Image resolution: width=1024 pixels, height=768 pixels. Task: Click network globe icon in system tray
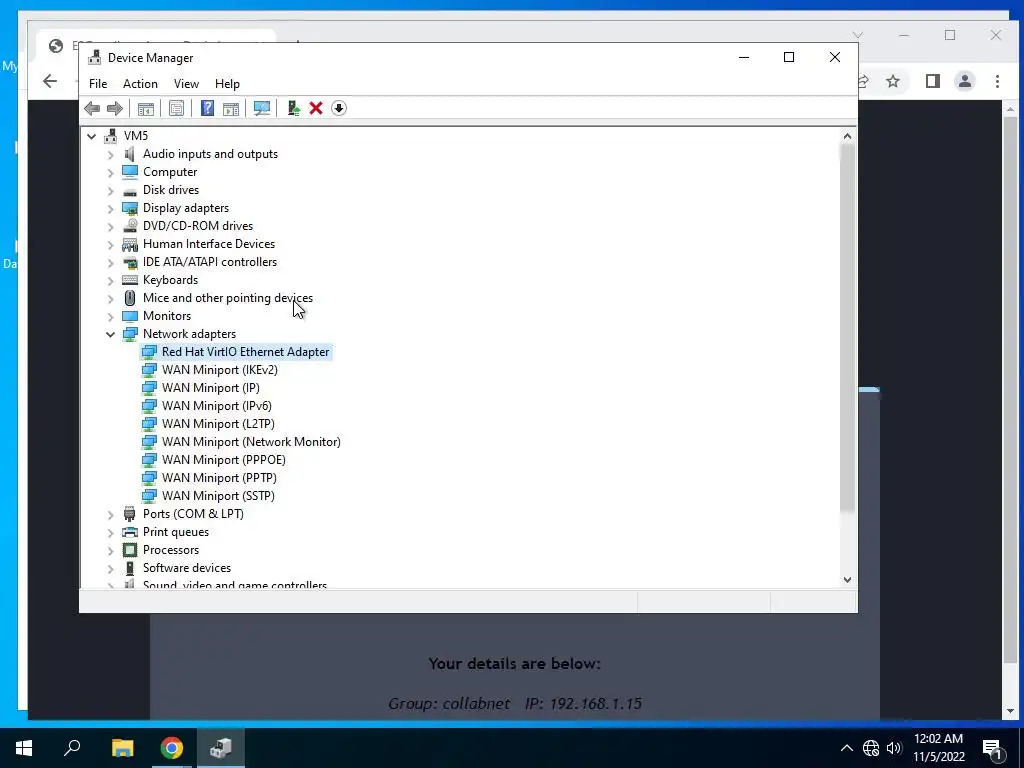click(x=871, y=748)
